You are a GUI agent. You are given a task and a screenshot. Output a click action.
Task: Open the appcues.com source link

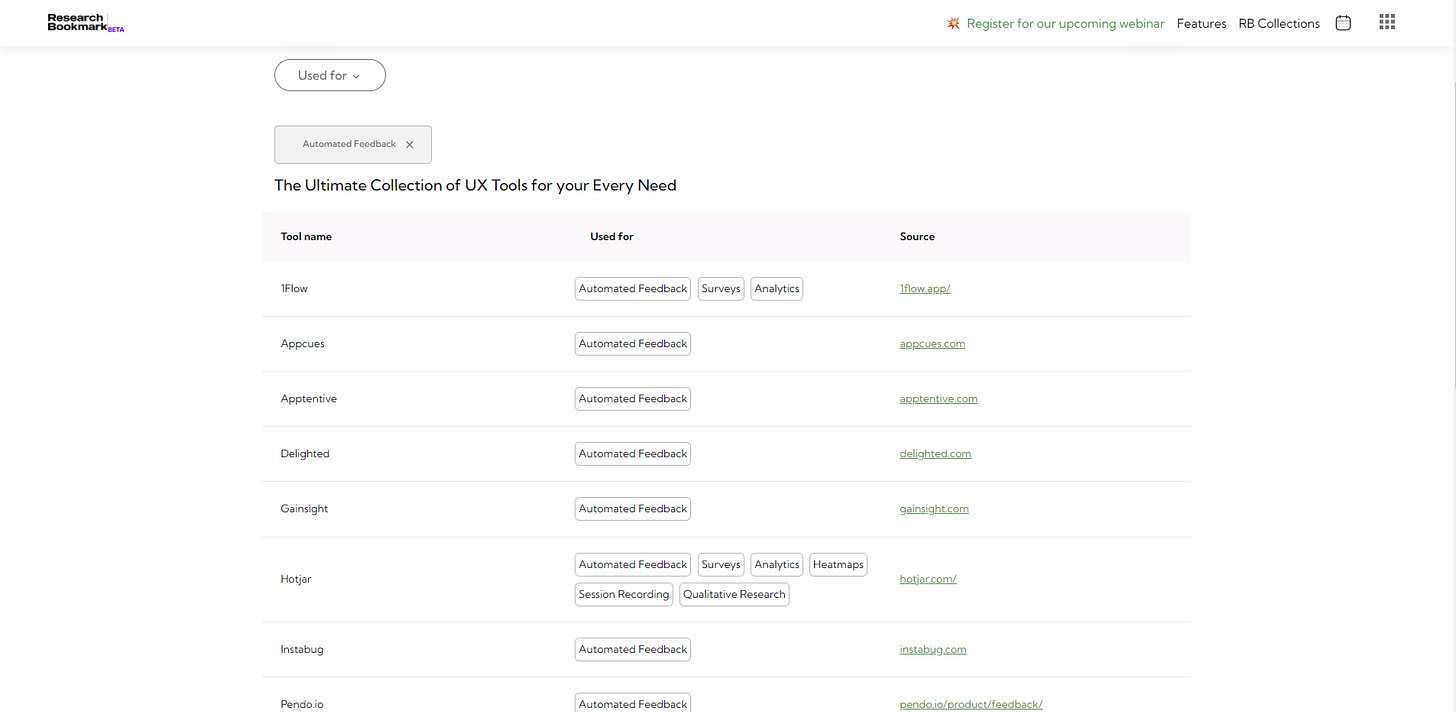click(932, 343)
